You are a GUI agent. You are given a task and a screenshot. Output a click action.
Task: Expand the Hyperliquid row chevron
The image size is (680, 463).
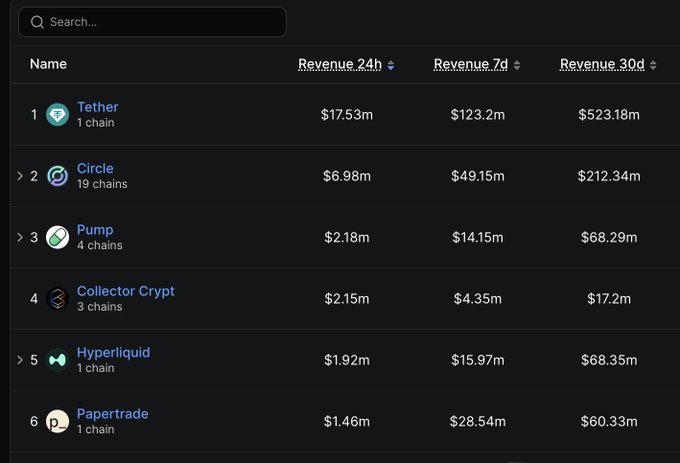[x=20, y=360]
